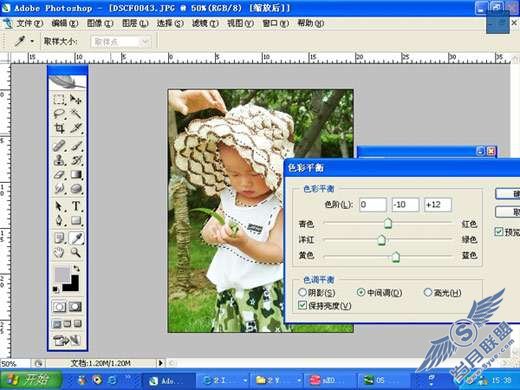The height and width of the screenshot is (390, 520).
Task: Select the 中间调 (Midtones) radio button
Action: click(361, 292)
